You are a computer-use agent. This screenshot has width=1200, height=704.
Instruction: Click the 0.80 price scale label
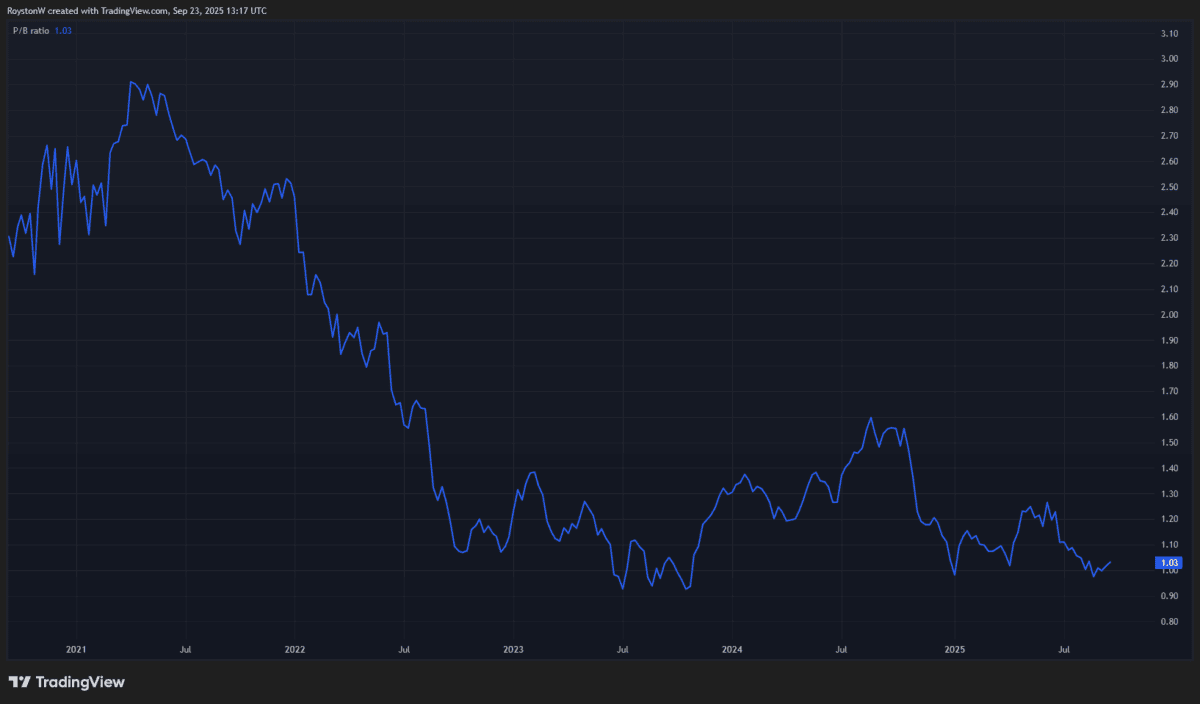1169,622
